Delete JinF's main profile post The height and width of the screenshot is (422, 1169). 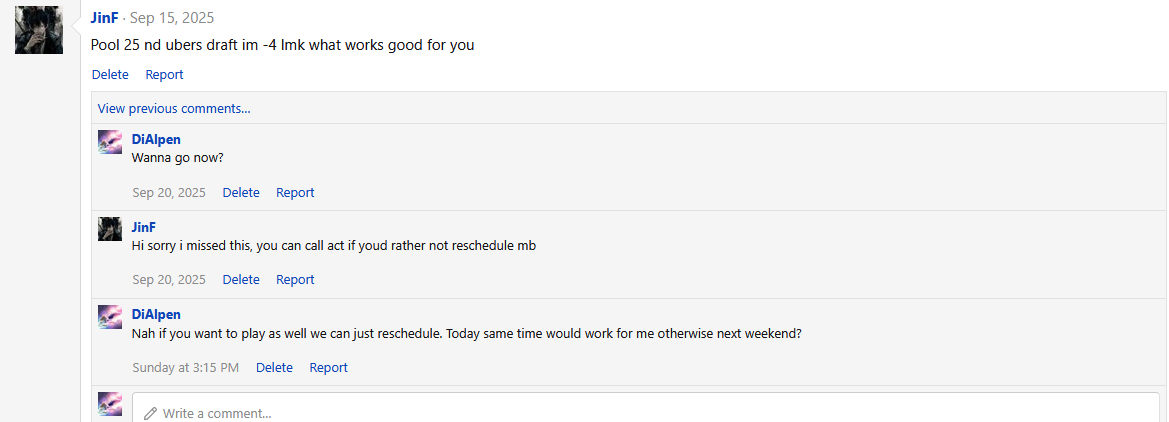110,74
